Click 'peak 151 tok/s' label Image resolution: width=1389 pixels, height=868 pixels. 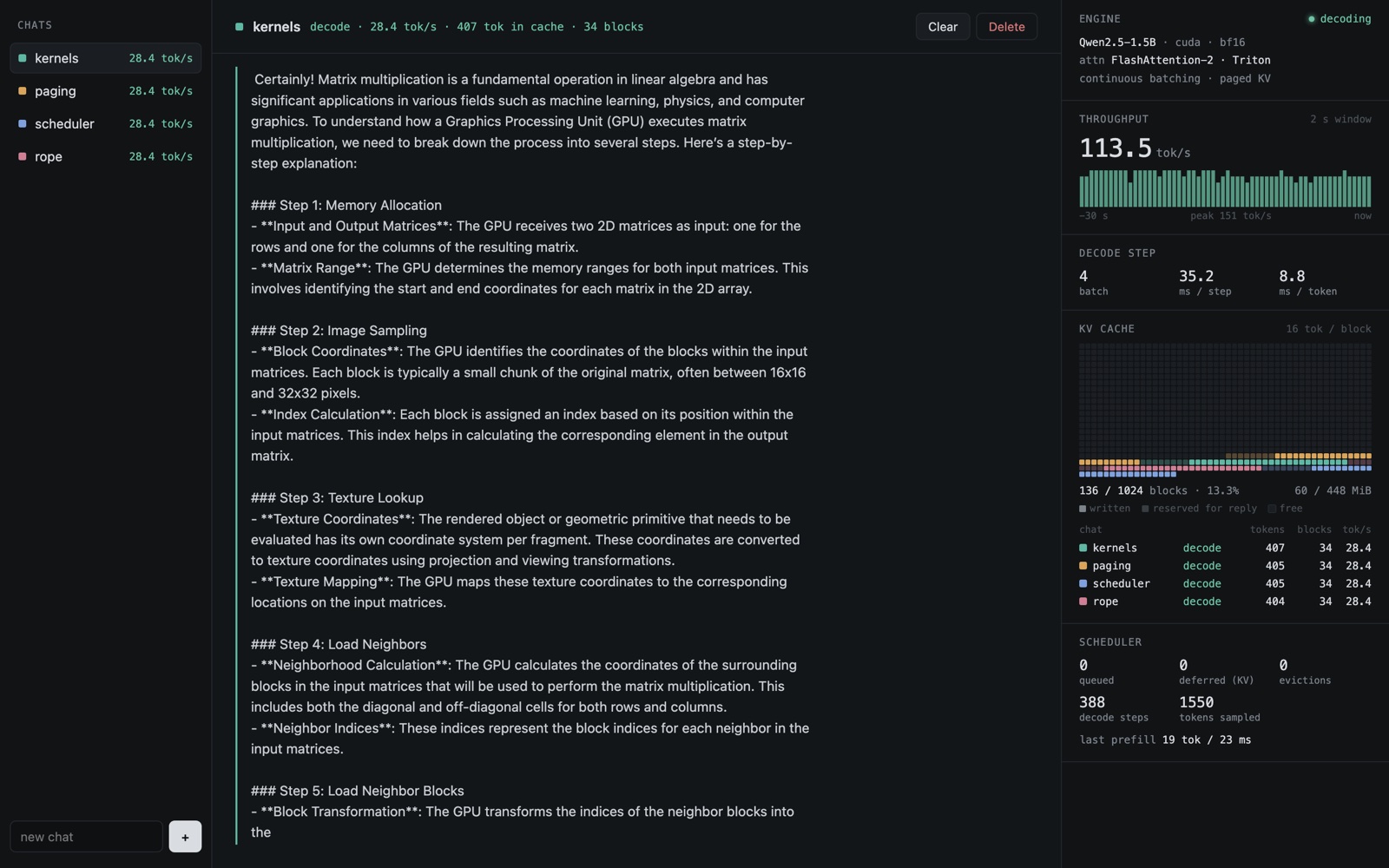pos(1230,216)
